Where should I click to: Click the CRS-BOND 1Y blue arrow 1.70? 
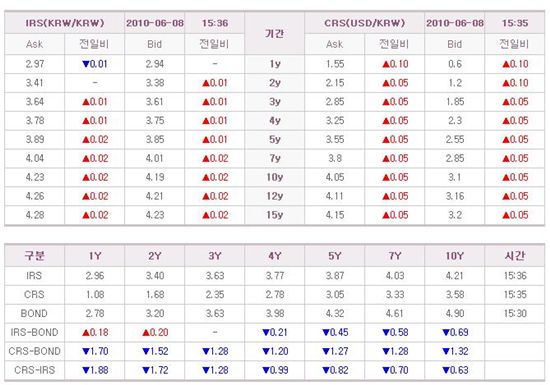[95, 351]
